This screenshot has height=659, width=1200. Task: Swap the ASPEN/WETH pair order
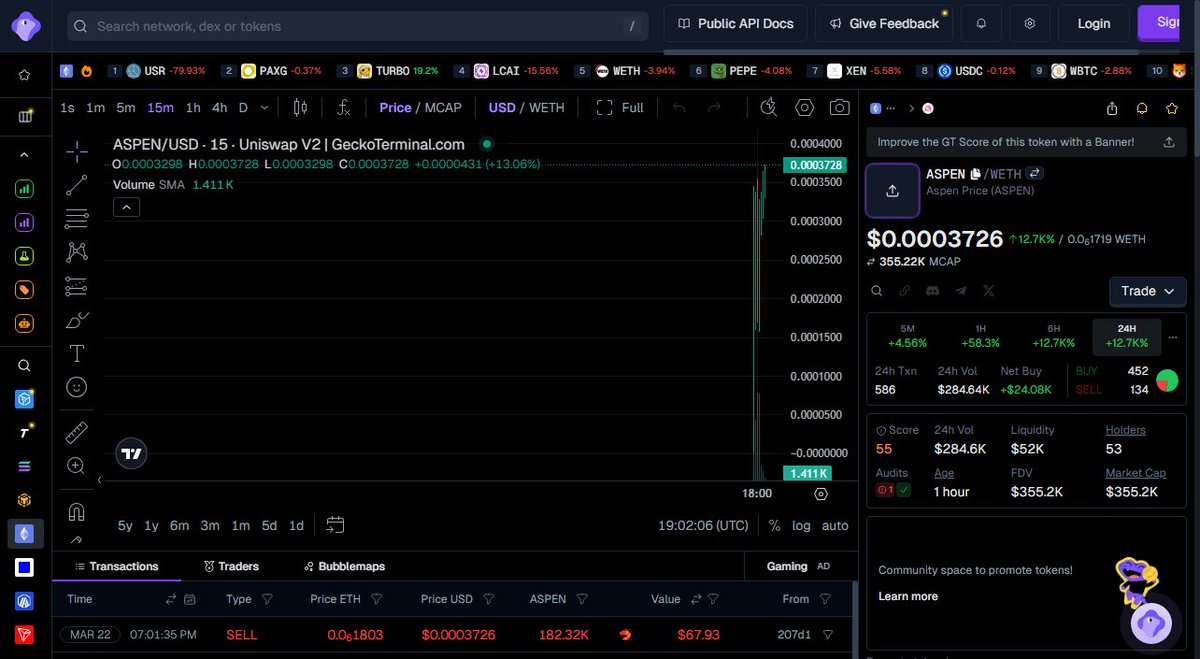click(x=1035, y=173)
